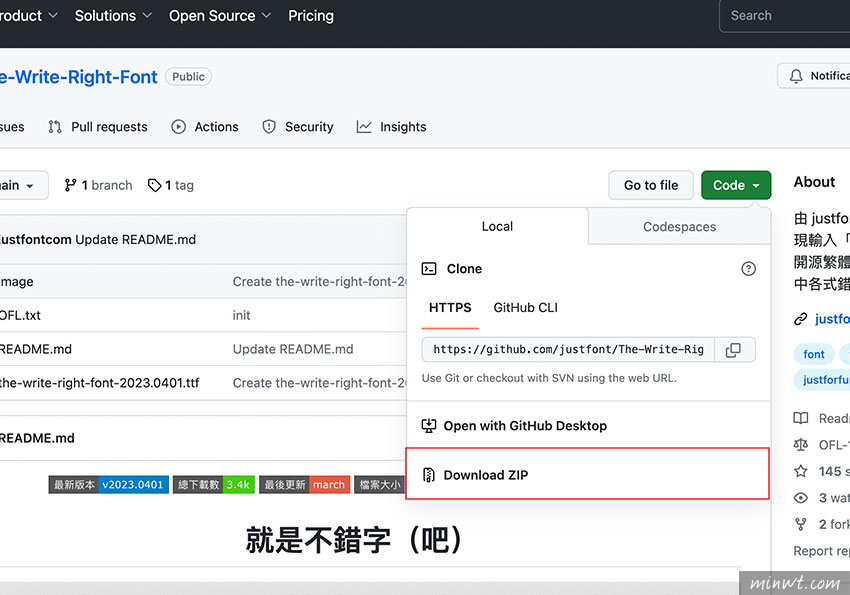Screen dimensions: 850x595
Task: Select the GitHub CLI clone tab
Action: [525, 308]
